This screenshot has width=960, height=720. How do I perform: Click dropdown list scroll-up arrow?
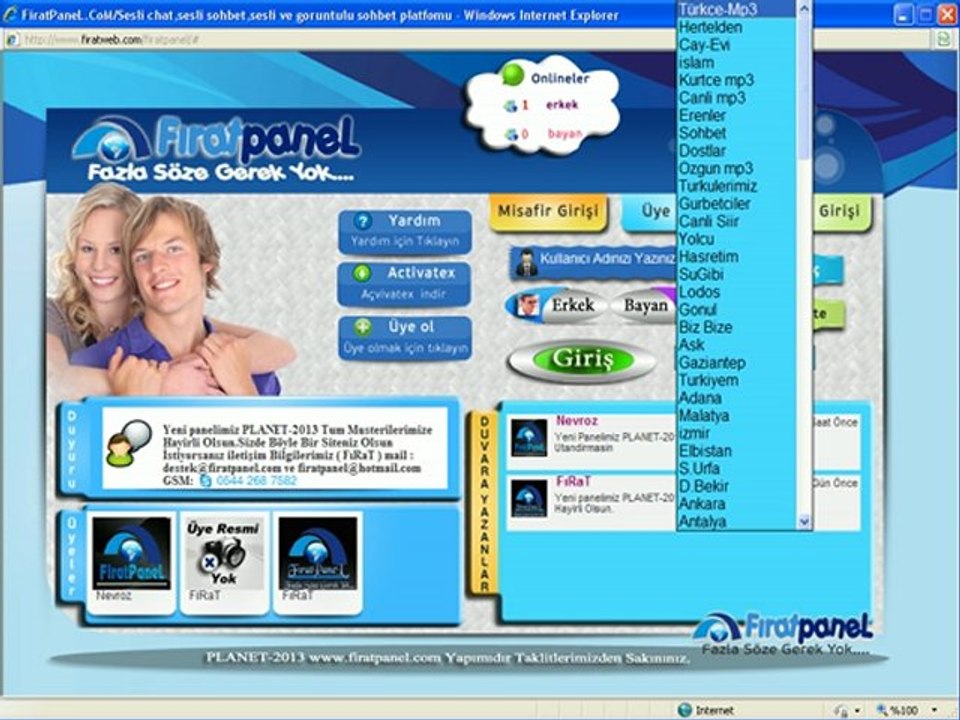coord(804,8)
